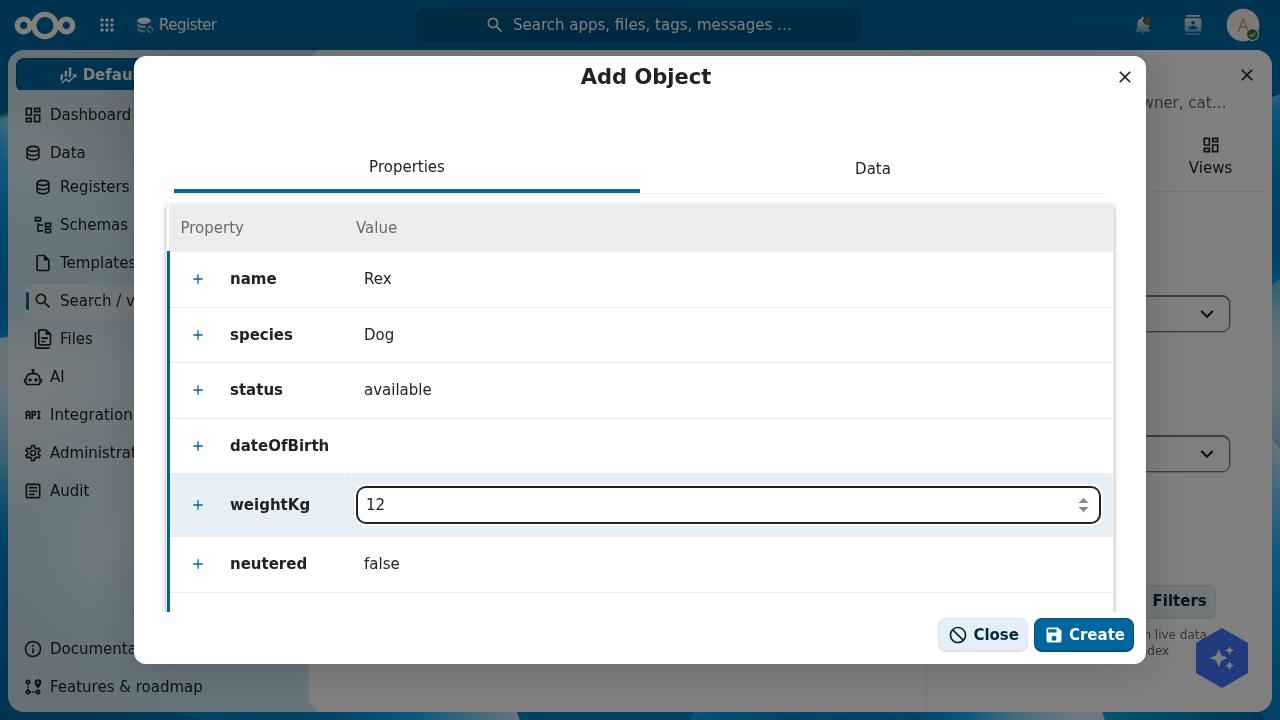Open the user avatar menu
The image size is (1280, 720).
[x=1242, y=25]
